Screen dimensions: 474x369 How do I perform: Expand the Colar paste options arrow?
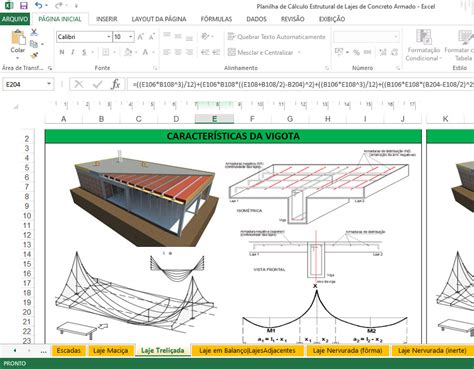point(18,58)
